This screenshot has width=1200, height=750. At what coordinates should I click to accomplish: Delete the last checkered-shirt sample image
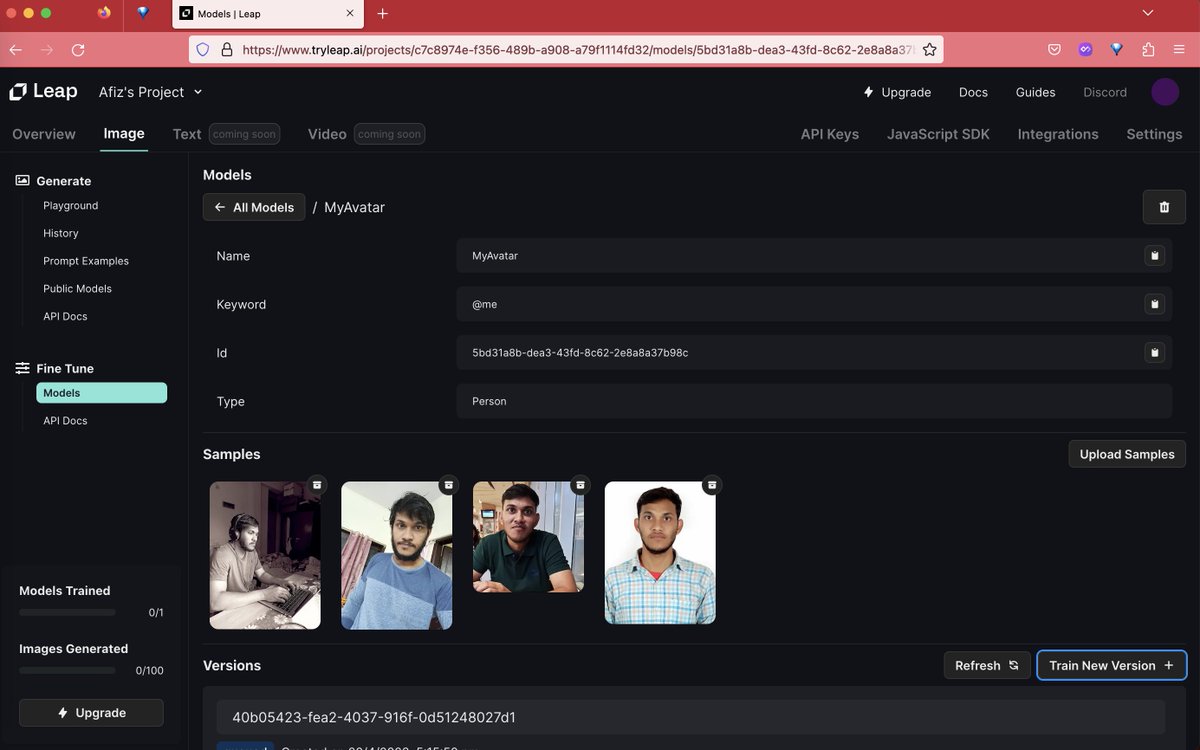point(711,485)
